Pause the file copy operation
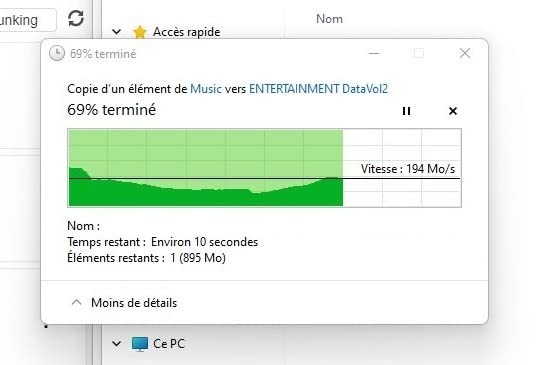The height and width of the screenshot is (365, 537). (x=407, y=111)
